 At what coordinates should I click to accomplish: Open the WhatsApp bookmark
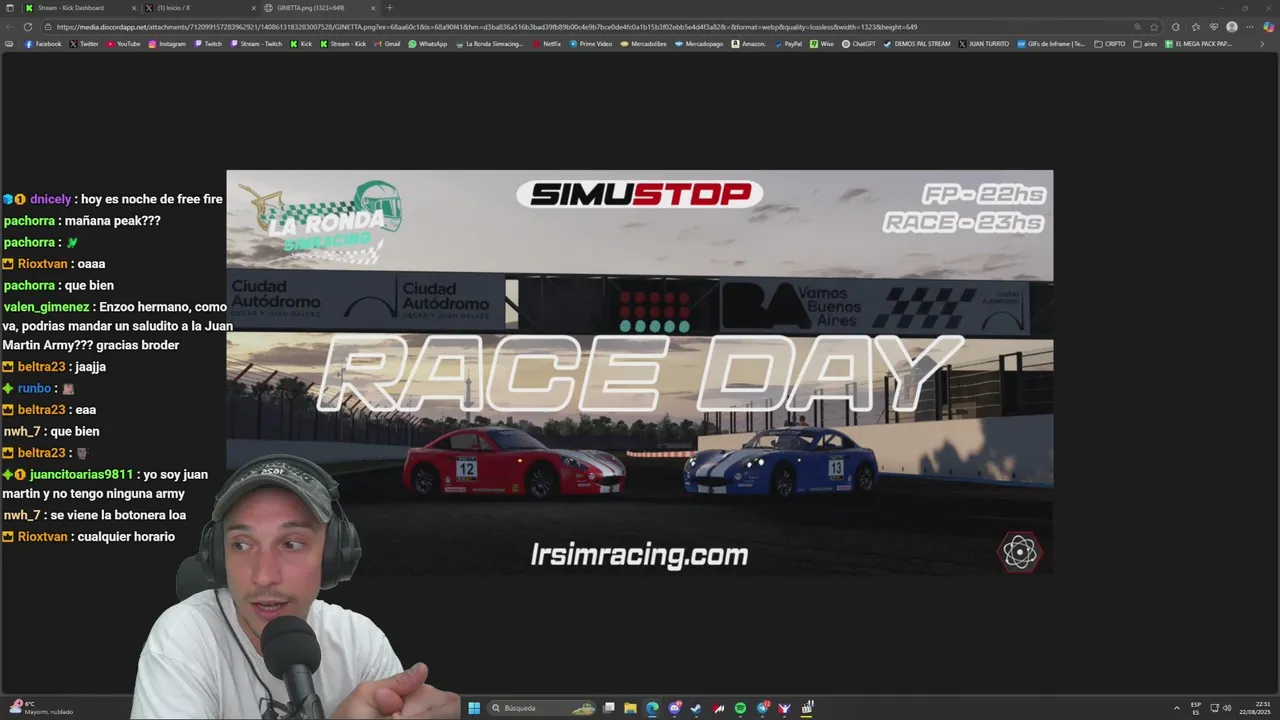point(428,44)
